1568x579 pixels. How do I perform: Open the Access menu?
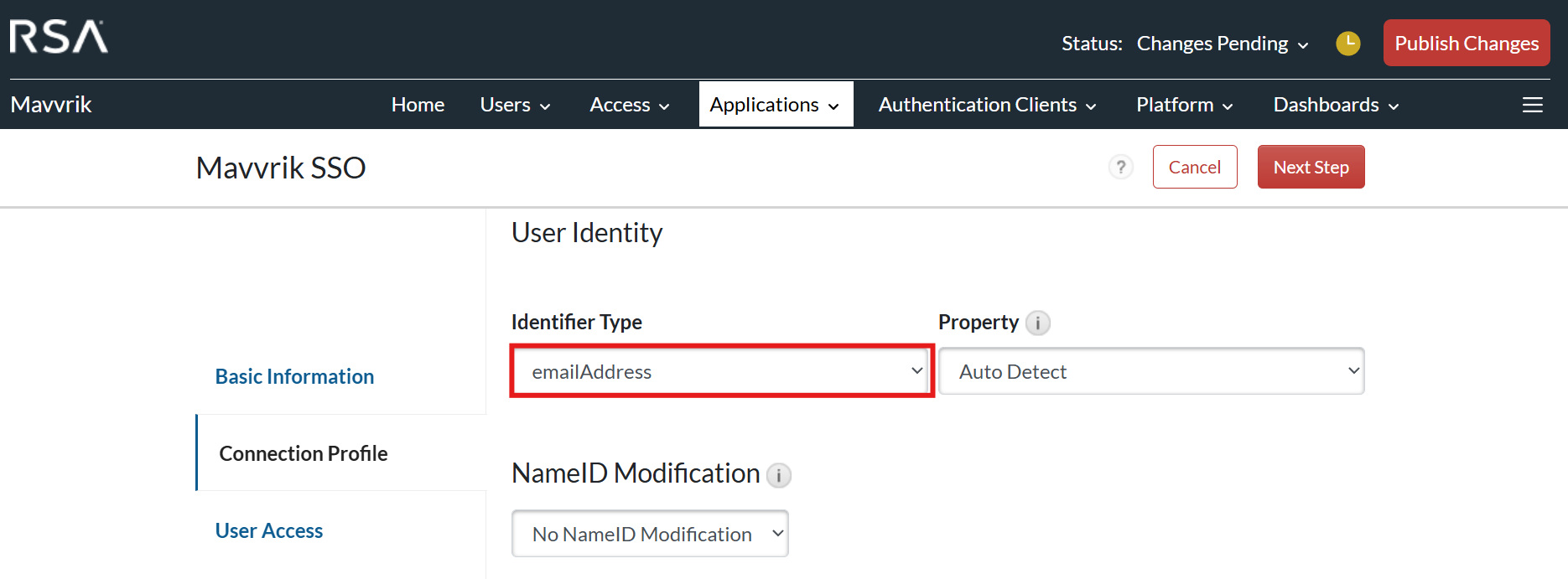[x=629, y=105]
